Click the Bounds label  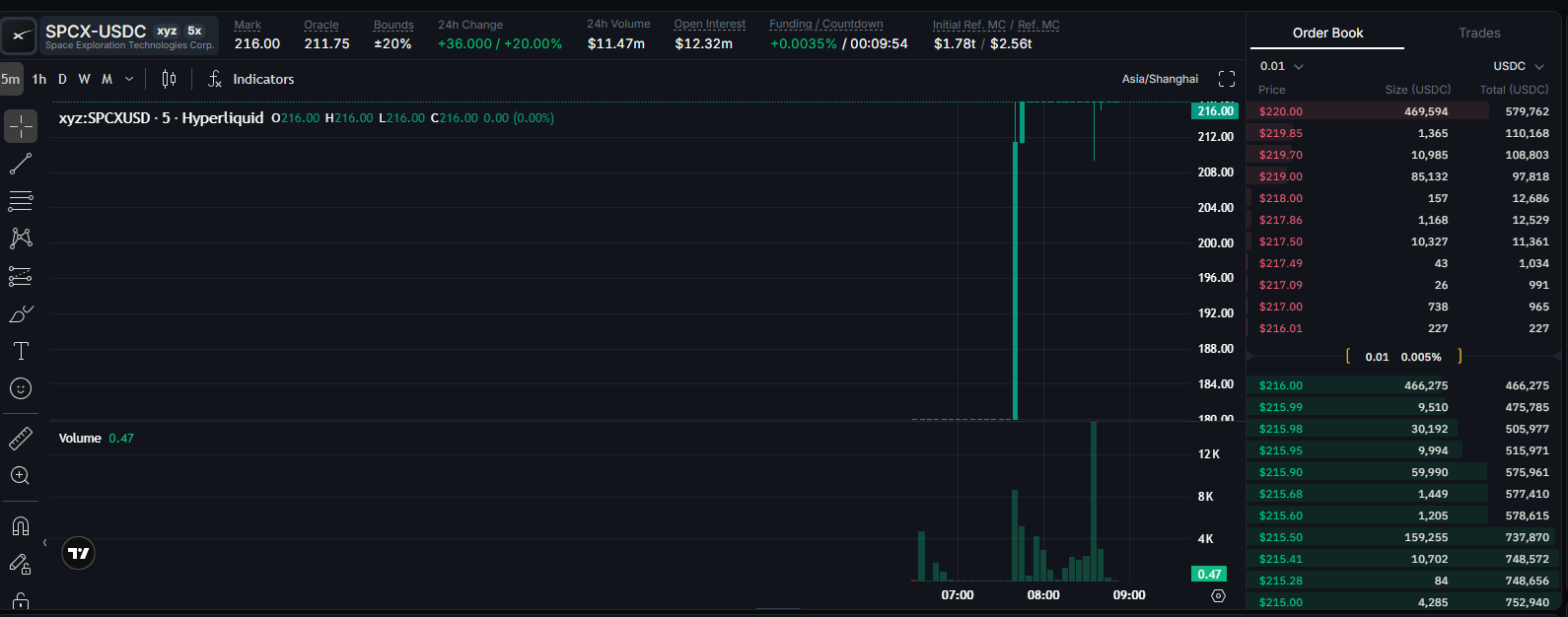[x=393, y=25]
